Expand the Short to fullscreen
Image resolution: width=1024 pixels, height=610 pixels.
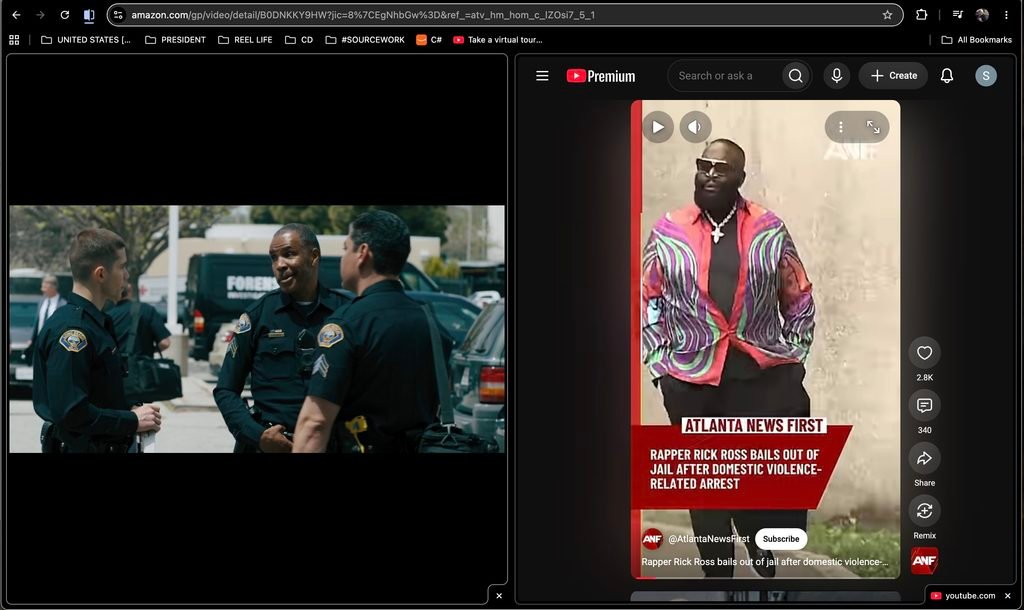873,127
